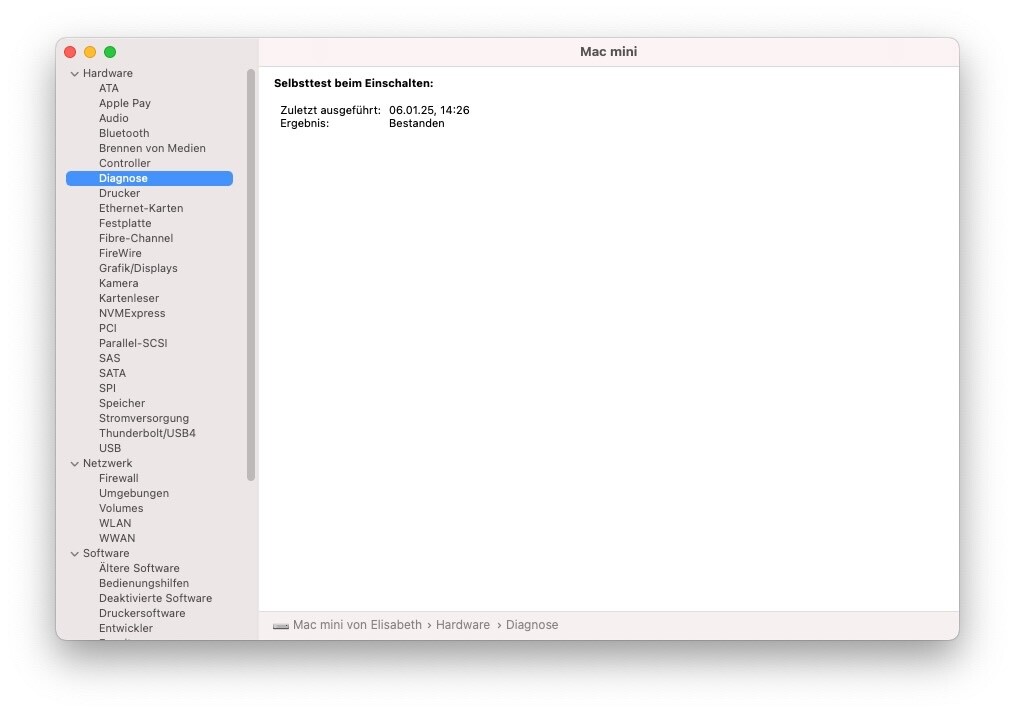This screenshot has width=1015, height=714.
Task: Choose SAS in the Hardware list
Action: 109,358
